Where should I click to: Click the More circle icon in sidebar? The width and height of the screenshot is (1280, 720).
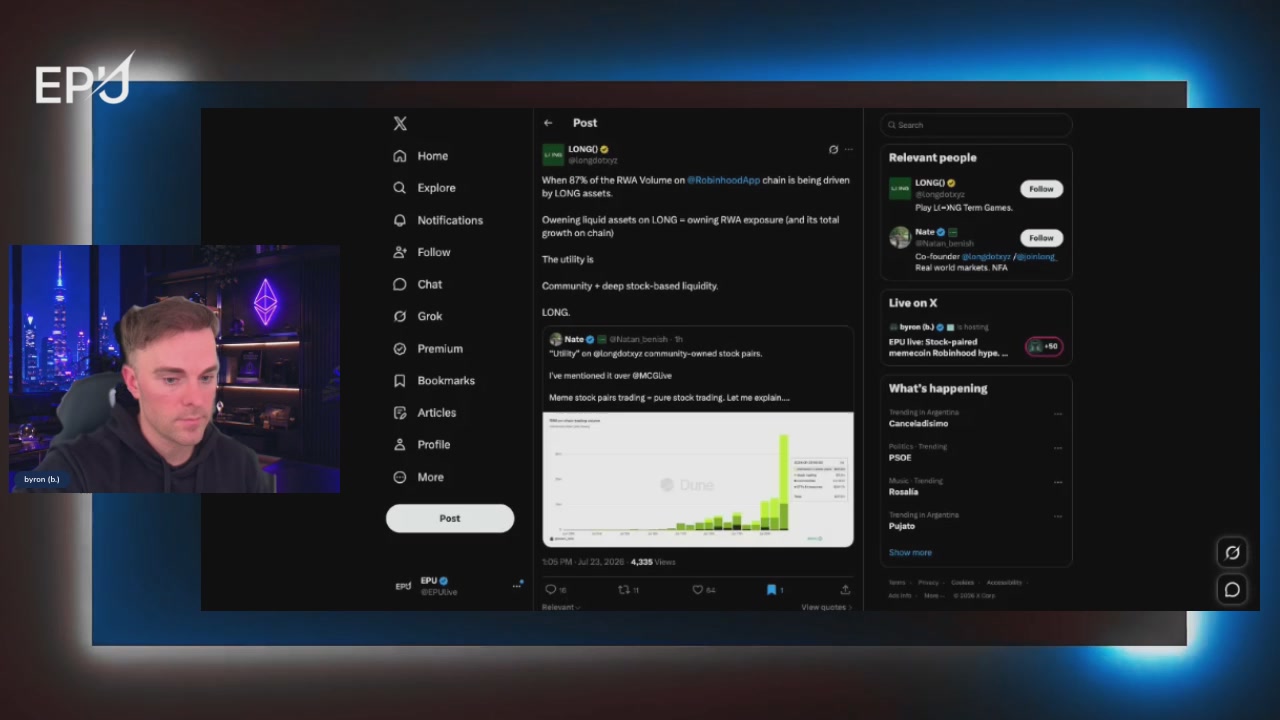(x=400, y=477)
